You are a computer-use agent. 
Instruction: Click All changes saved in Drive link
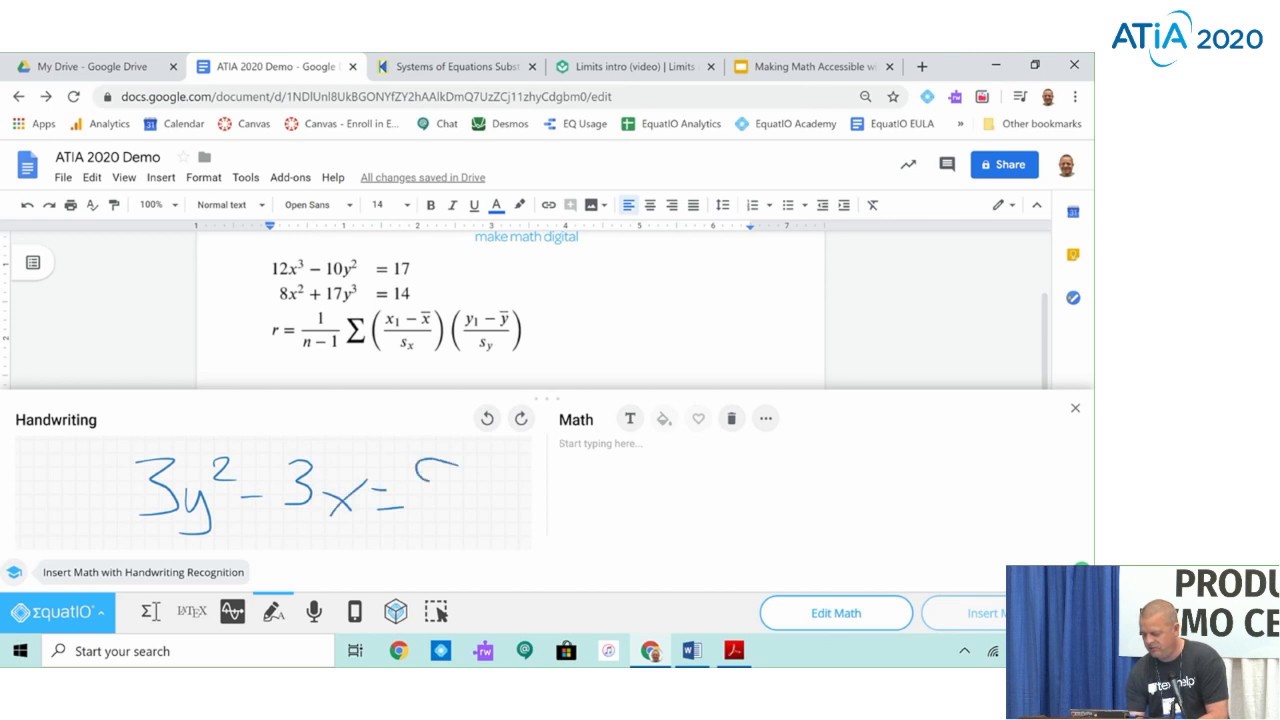(423, 177)
